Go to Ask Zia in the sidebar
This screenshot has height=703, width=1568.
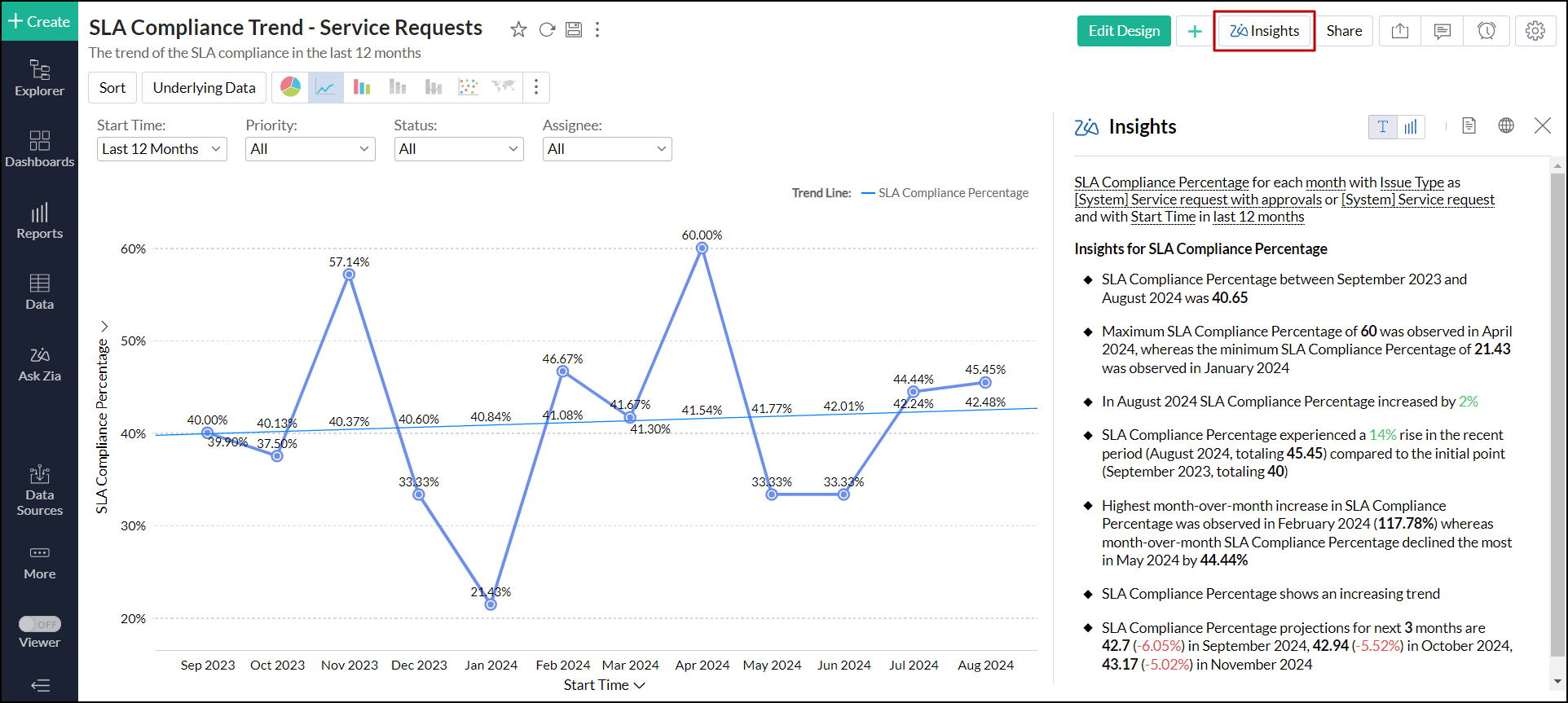39,364
